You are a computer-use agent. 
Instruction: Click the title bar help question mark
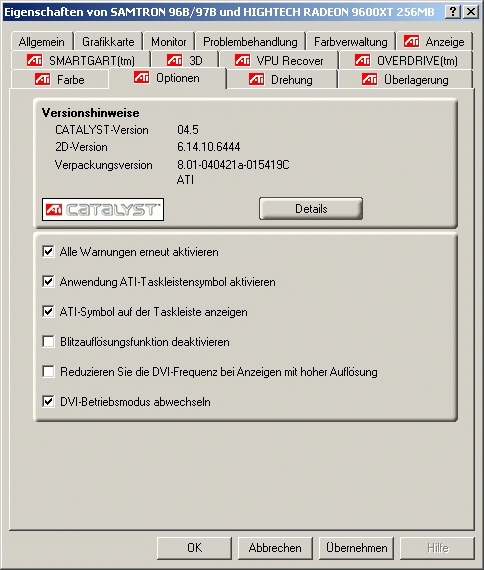(453, 12)
